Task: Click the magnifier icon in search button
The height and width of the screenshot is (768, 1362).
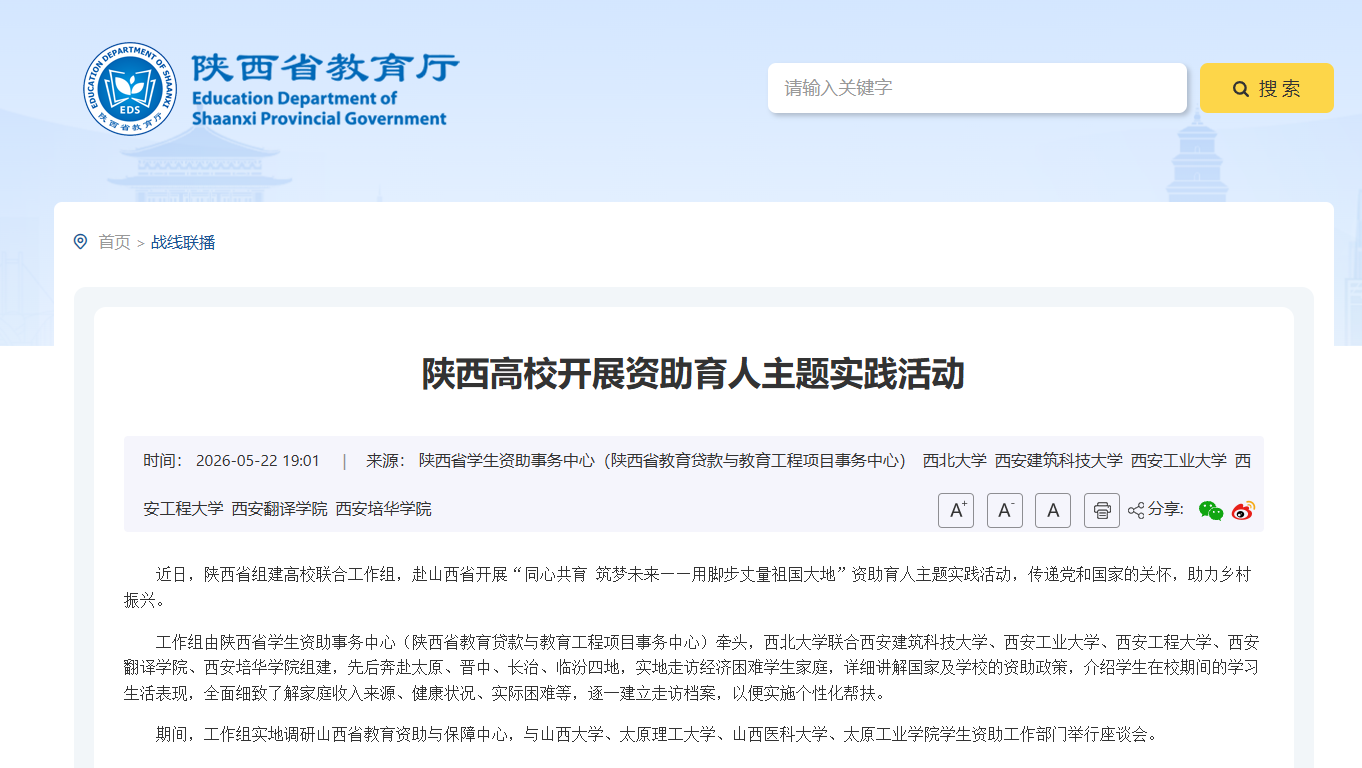Action: coord(1241,89)
